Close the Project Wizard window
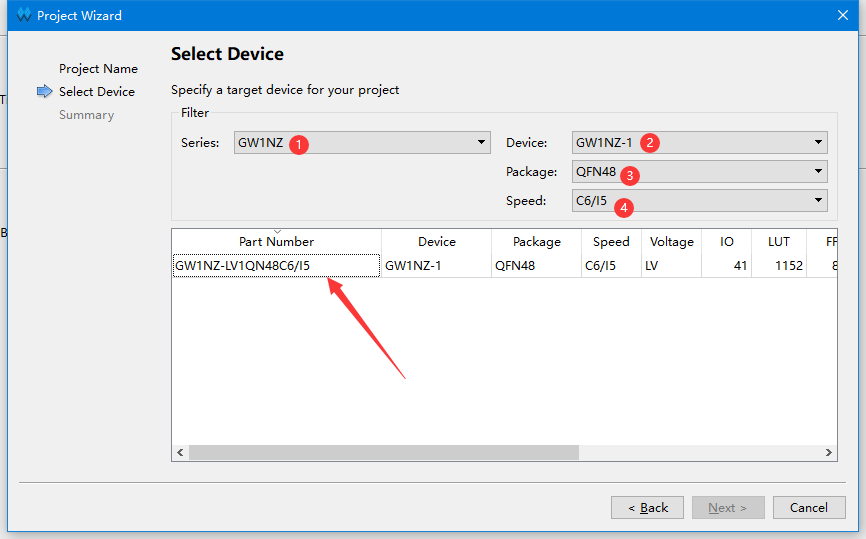This screenshot has width=866, height=539. coord(843,15)
